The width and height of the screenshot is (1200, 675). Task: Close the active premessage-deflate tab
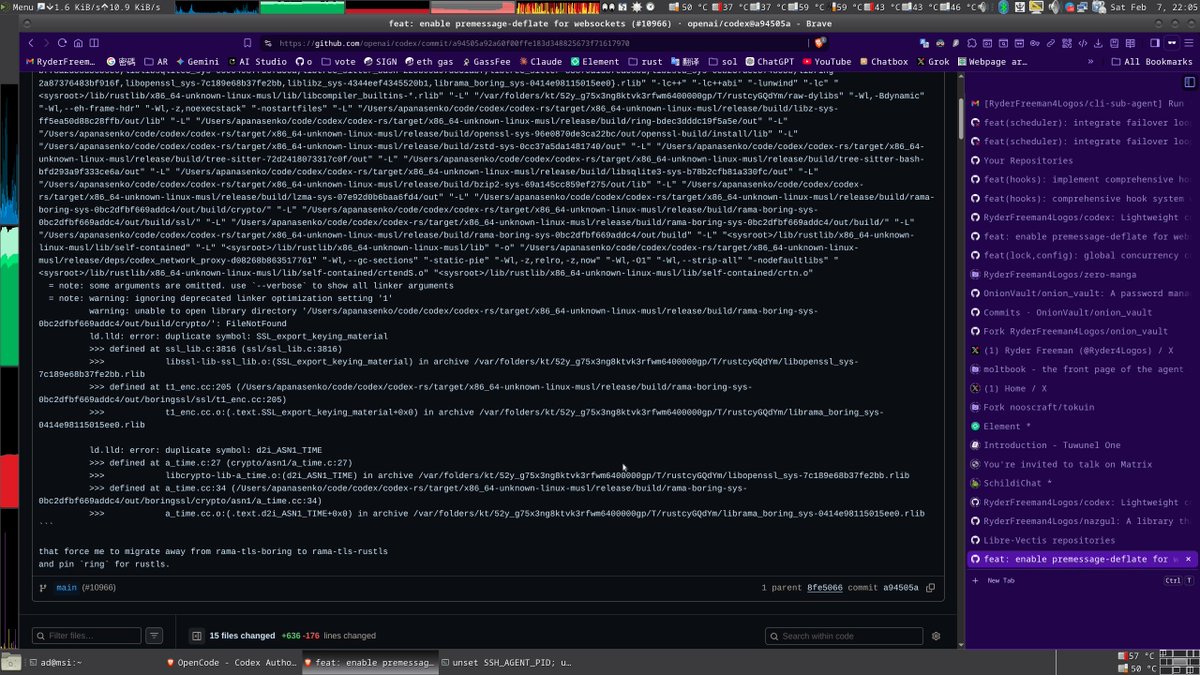click(x=1188, y=559)
